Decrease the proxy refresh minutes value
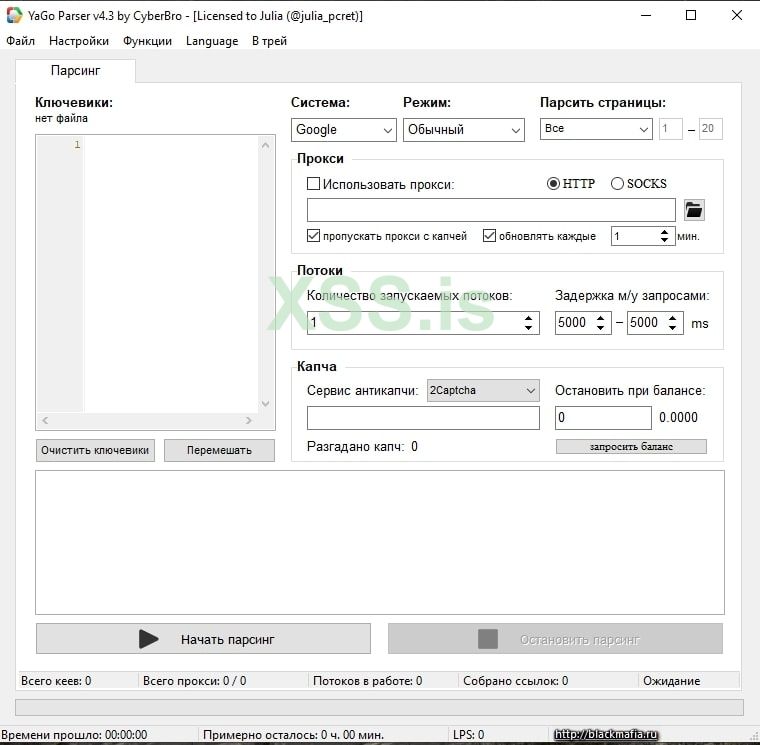This screenshot has width=760, height=745. (x=665, y=240)
